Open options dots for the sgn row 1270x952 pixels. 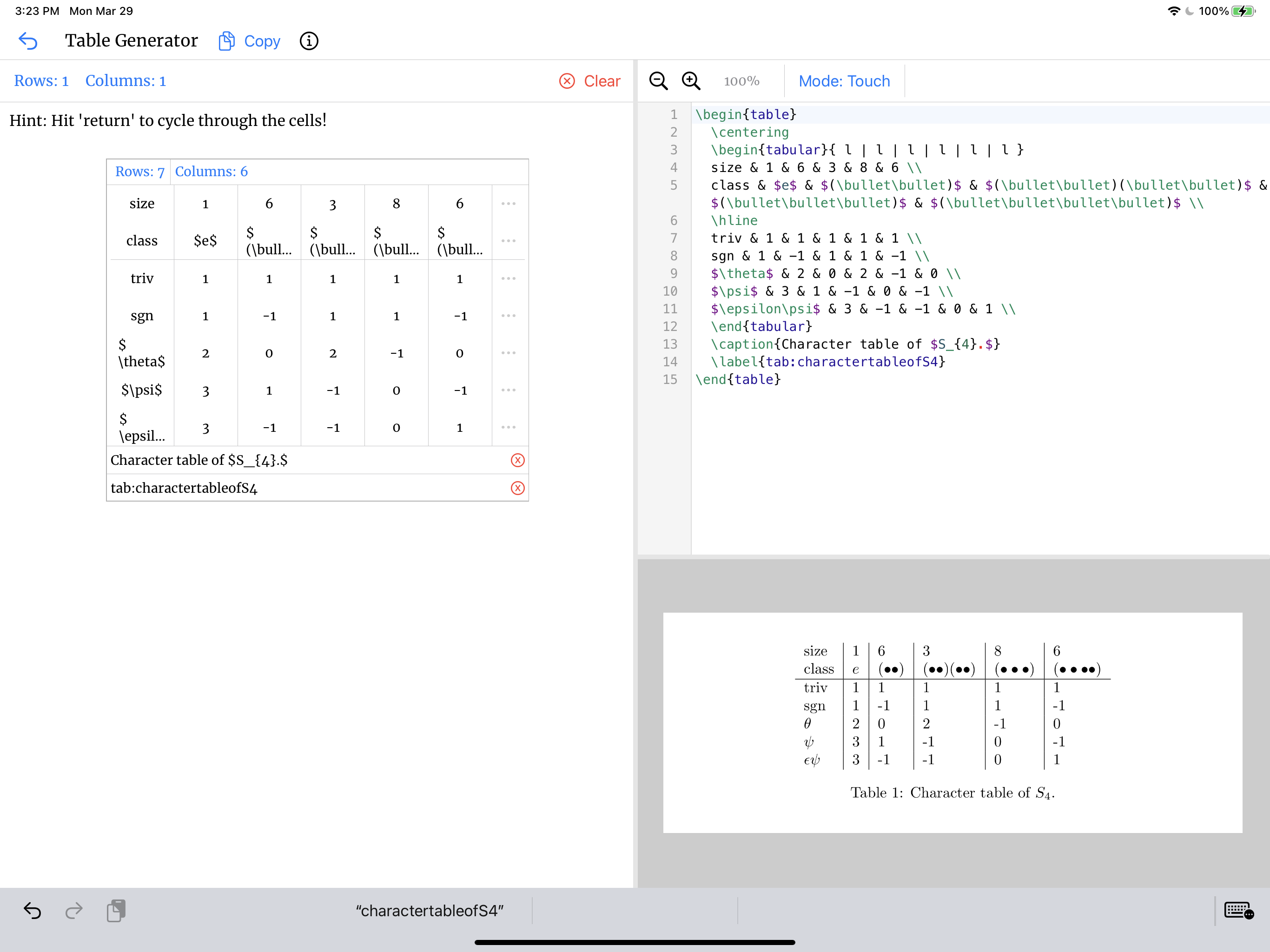pos(508,316)
